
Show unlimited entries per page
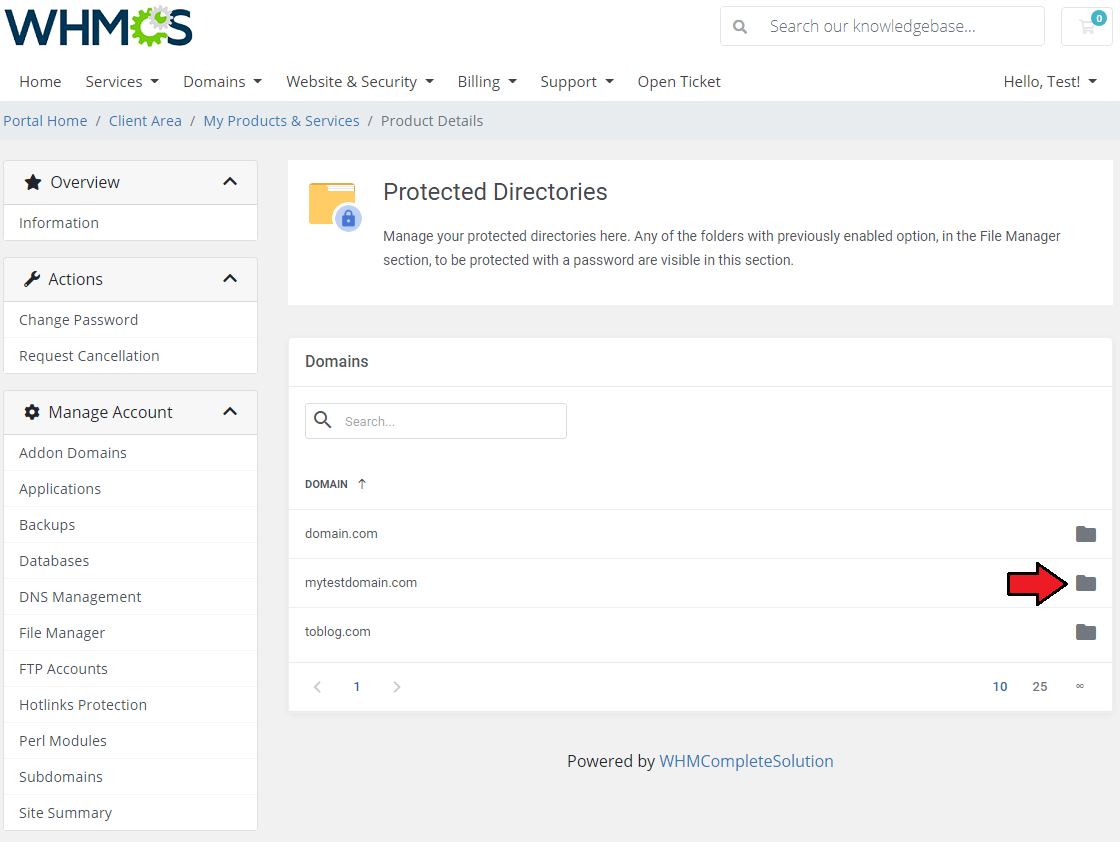(1080, 686)
